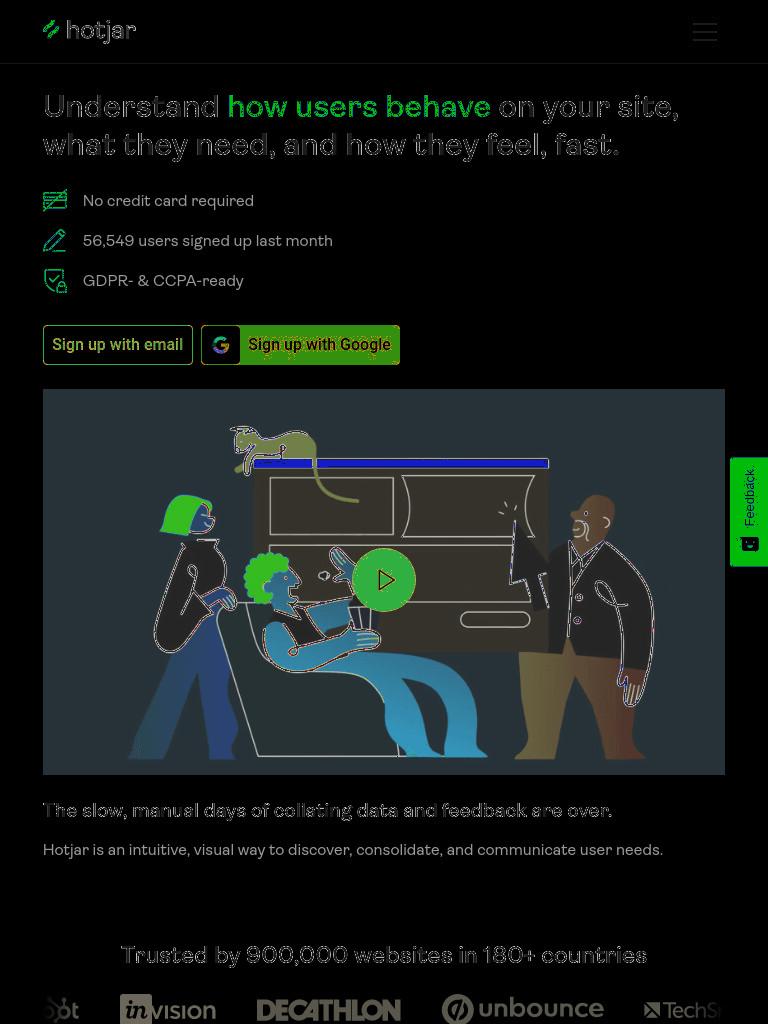Click the 'Trusted by 900,000 websites' heading

(x=384, y=955)
